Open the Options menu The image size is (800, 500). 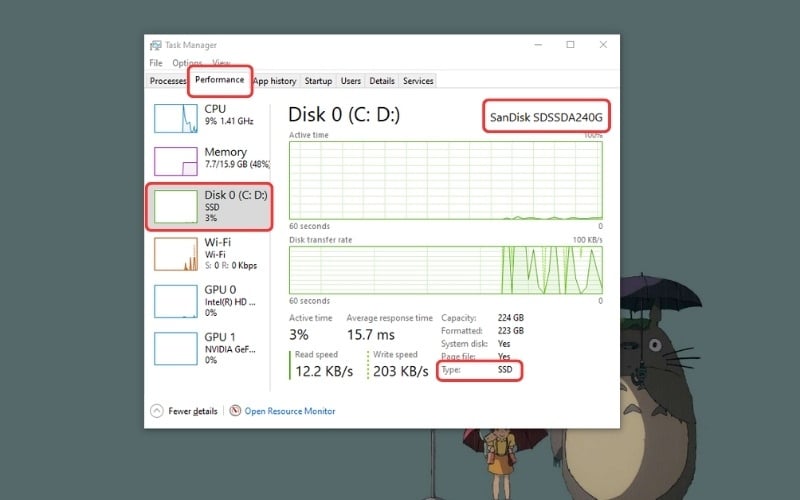pos(187,63)
